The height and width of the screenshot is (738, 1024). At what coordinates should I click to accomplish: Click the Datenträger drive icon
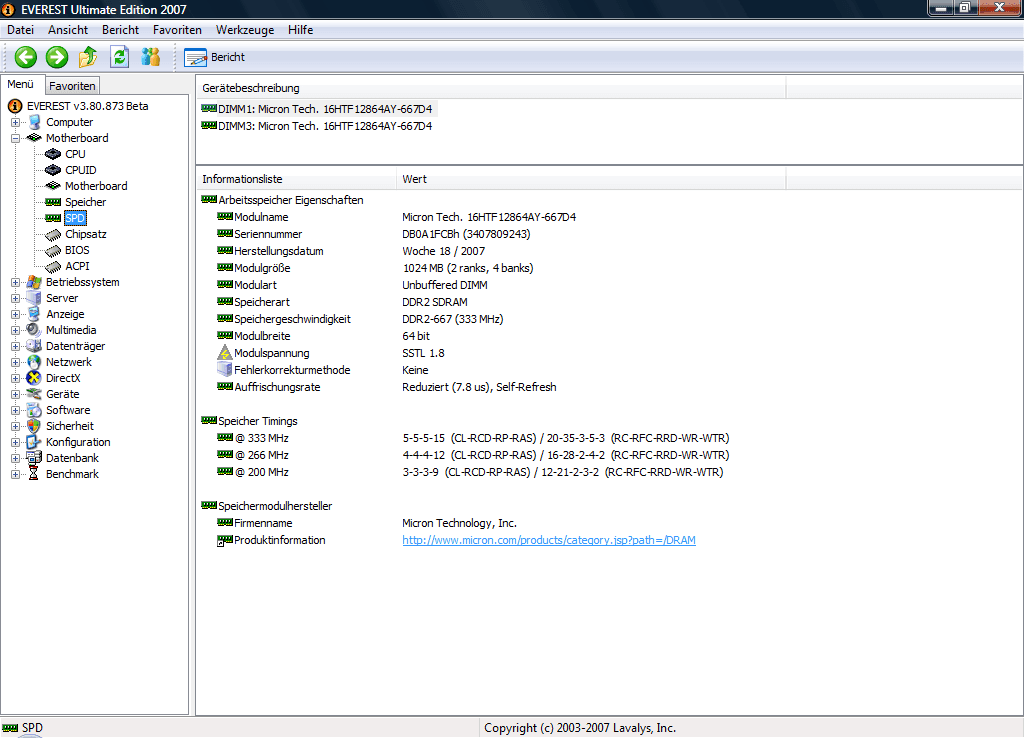pos(34,346)
